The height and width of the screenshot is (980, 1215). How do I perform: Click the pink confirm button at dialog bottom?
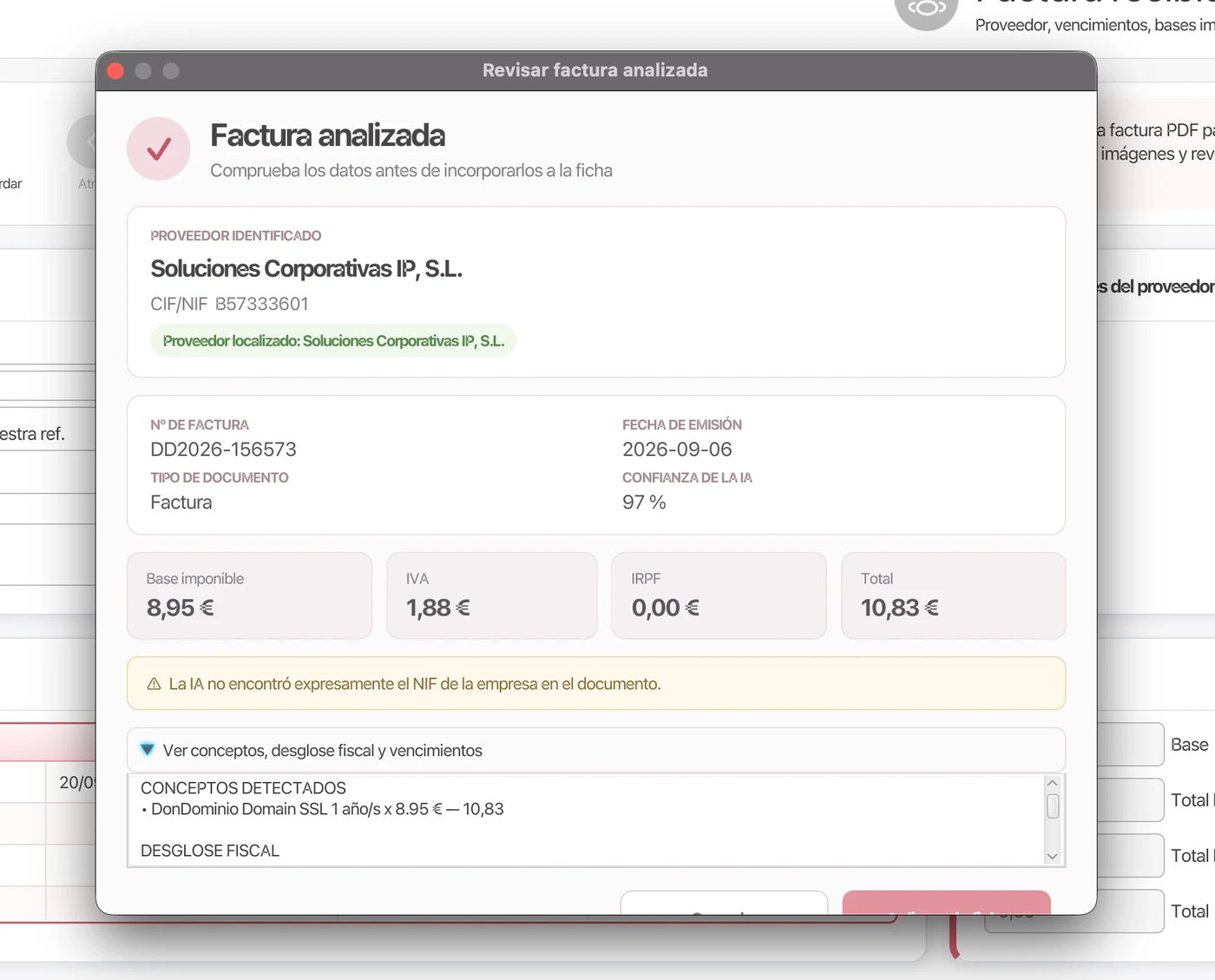946,903
